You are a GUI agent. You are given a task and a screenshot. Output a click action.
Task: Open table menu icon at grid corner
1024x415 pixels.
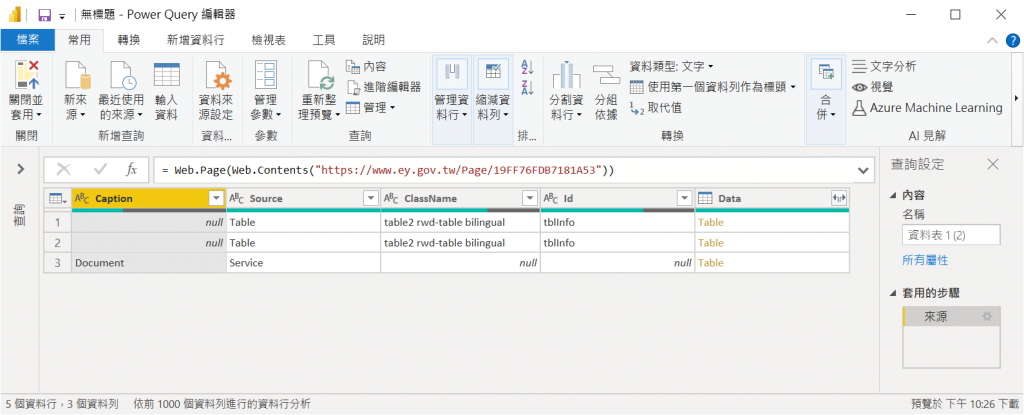point(57,199)
